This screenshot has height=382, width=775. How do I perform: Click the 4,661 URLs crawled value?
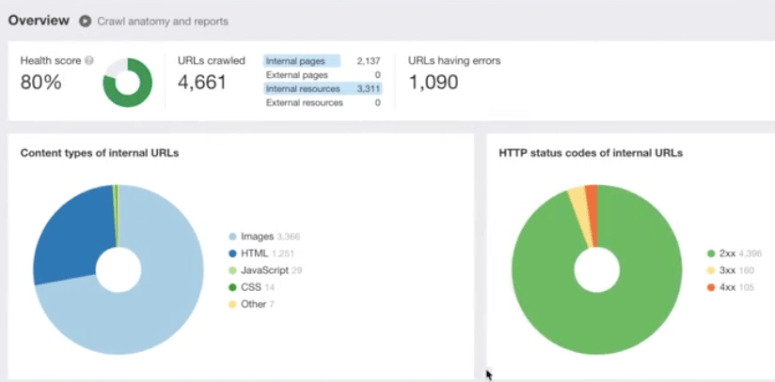pyautogui.click(x=202, y=82)
